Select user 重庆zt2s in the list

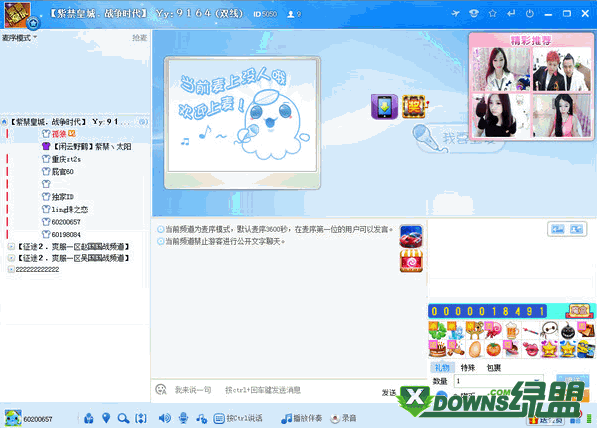pyautogui.click(x=66, y=159)
